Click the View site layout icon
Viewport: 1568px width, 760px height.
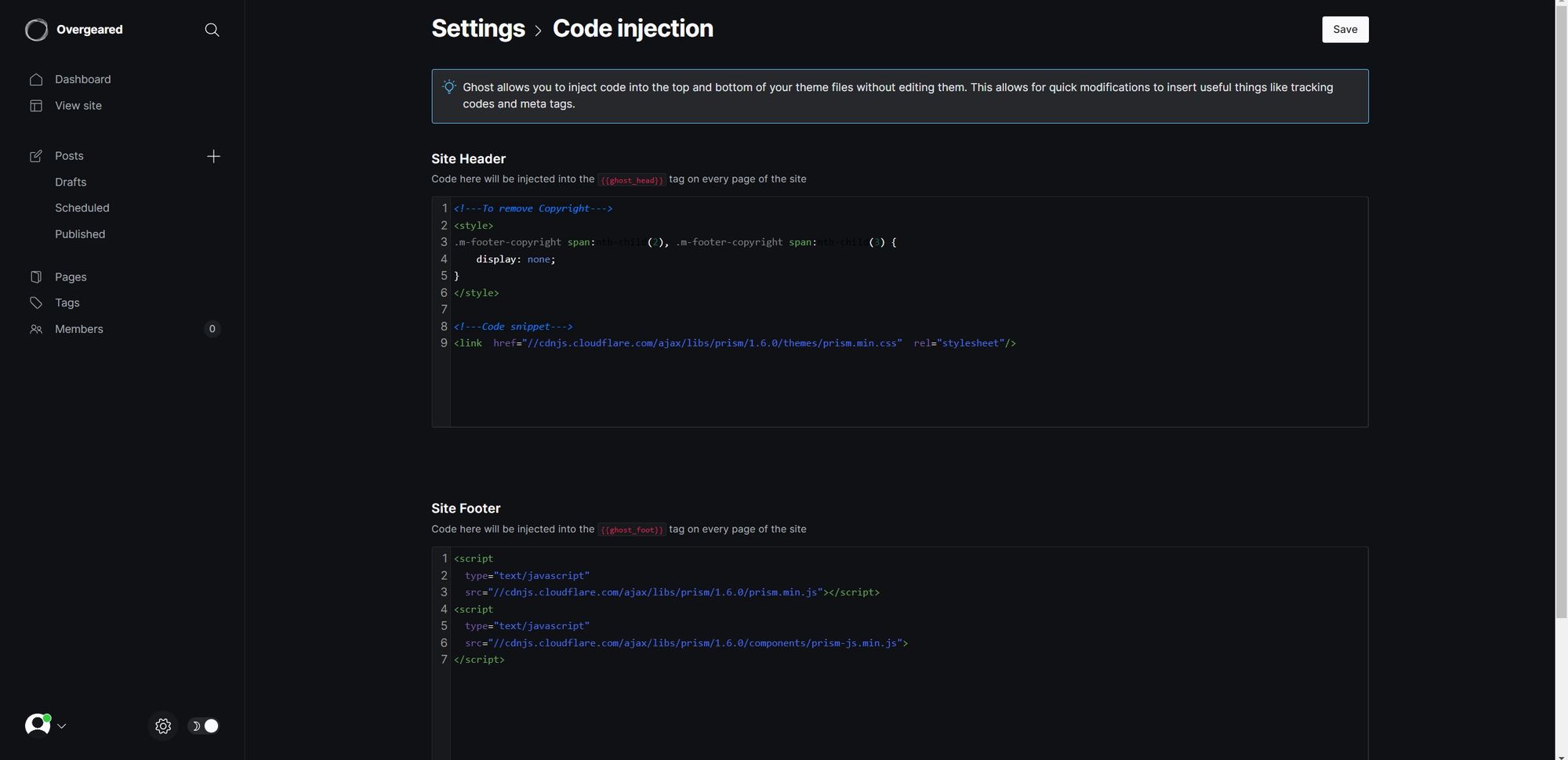pos(36,106)
